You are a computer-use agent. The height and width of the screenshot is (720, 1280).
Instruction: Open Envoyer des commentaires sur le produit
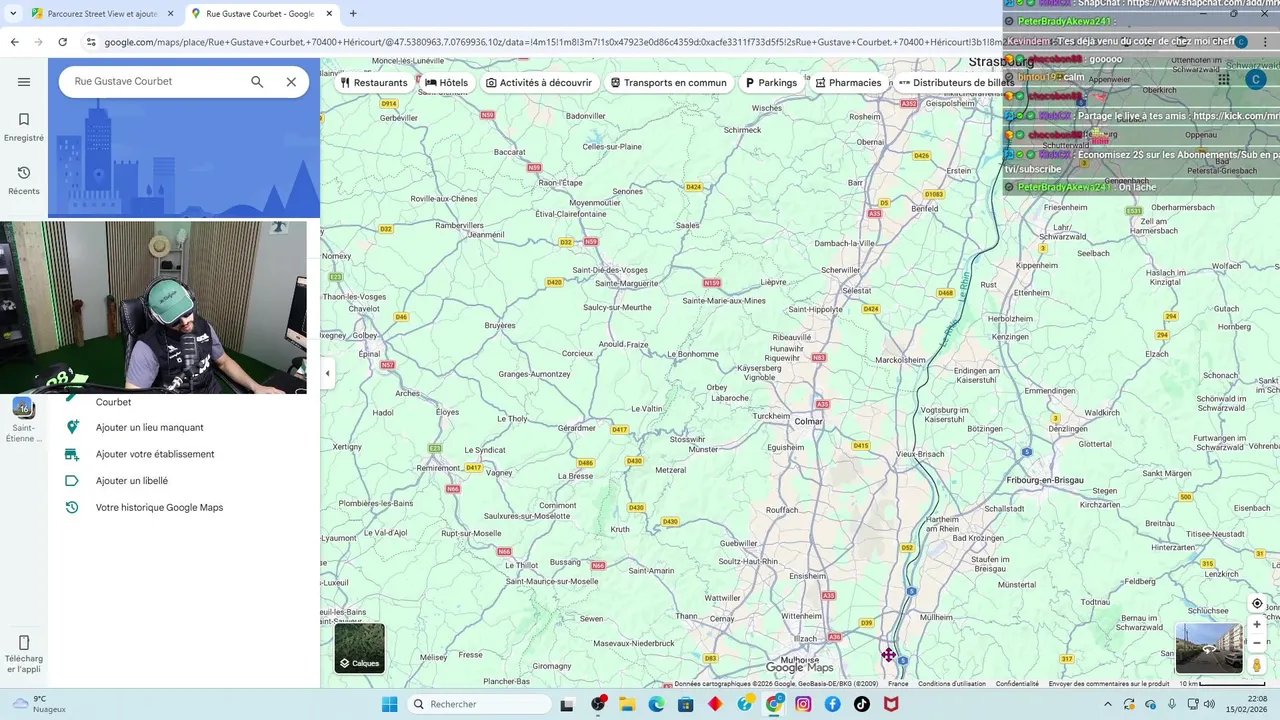(1109, 684)
